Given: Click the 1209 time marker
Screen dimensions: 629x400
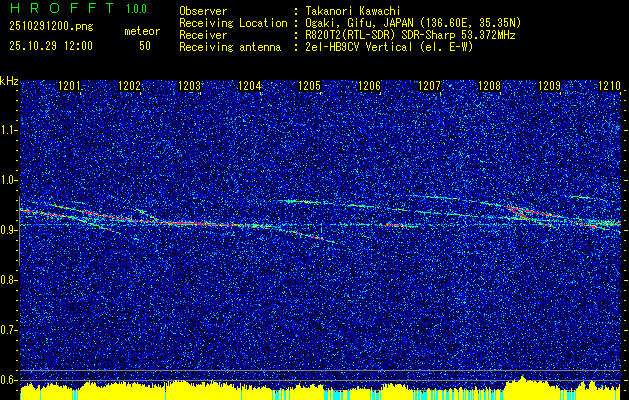Looking at the screenshot, I should tap(550, 85).
